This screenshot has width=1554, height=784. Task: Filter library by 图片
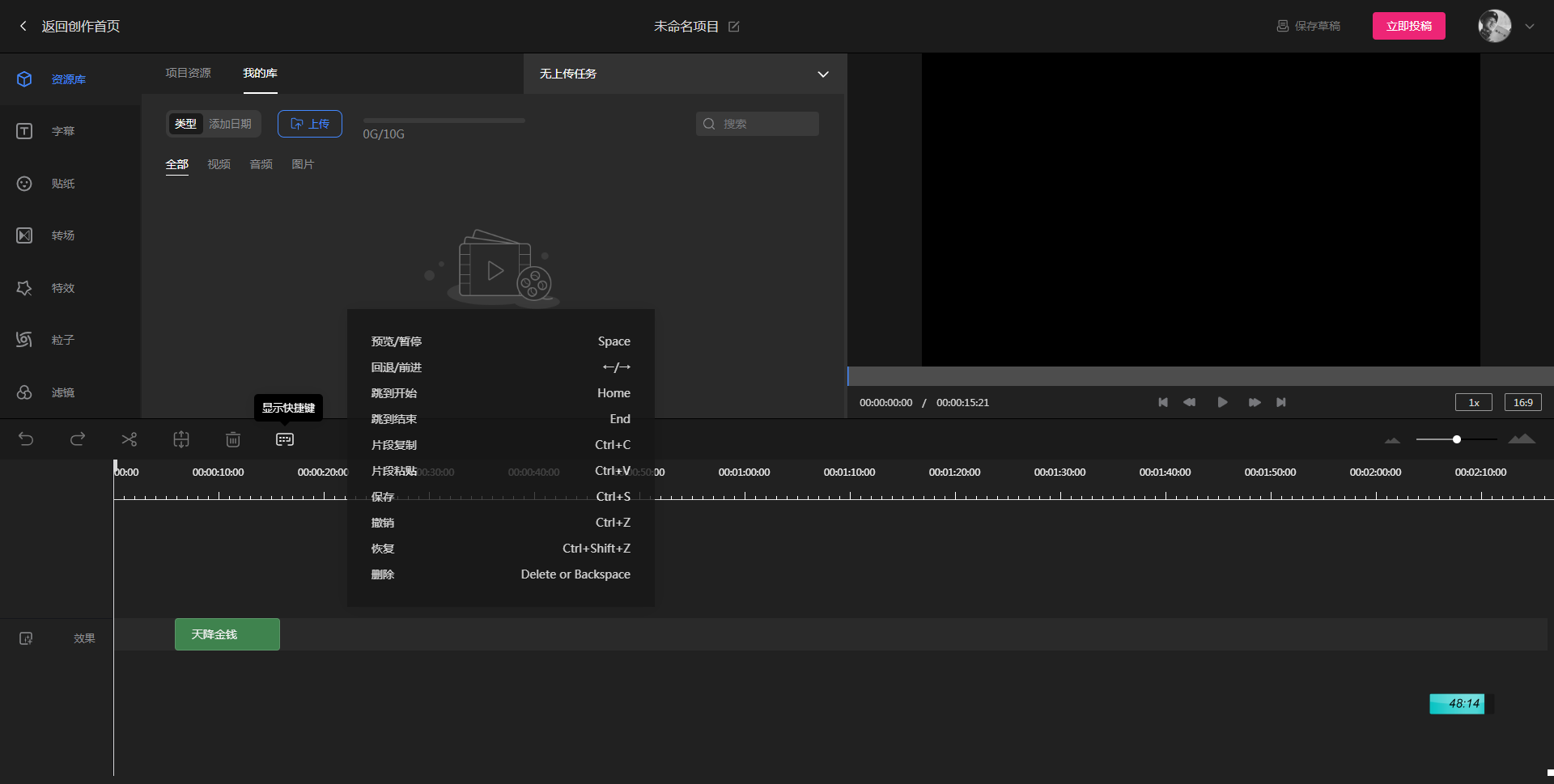coord(304,164)
